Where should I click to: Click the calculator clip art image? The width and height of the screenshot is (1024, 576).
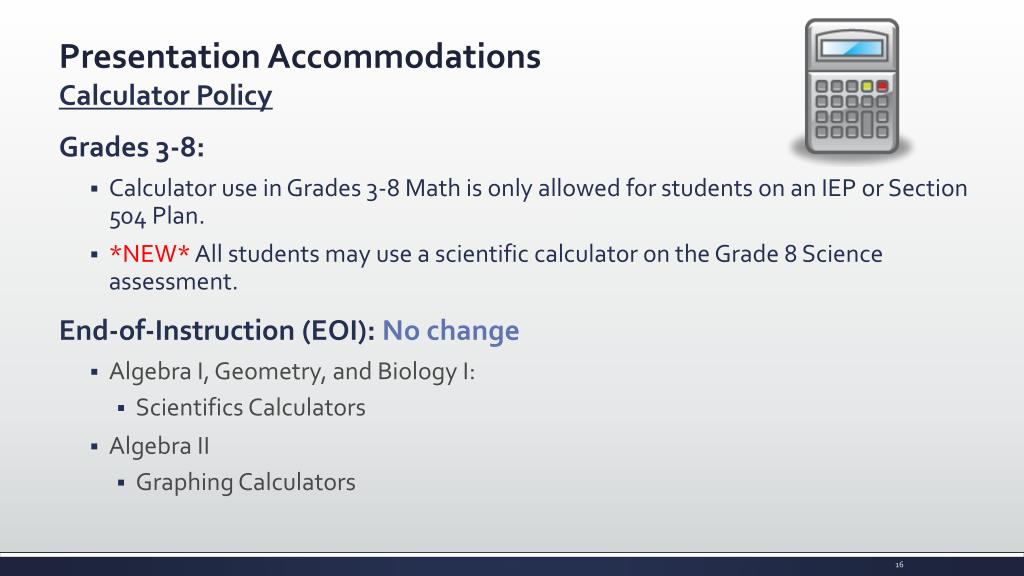(x=852, y=89)
